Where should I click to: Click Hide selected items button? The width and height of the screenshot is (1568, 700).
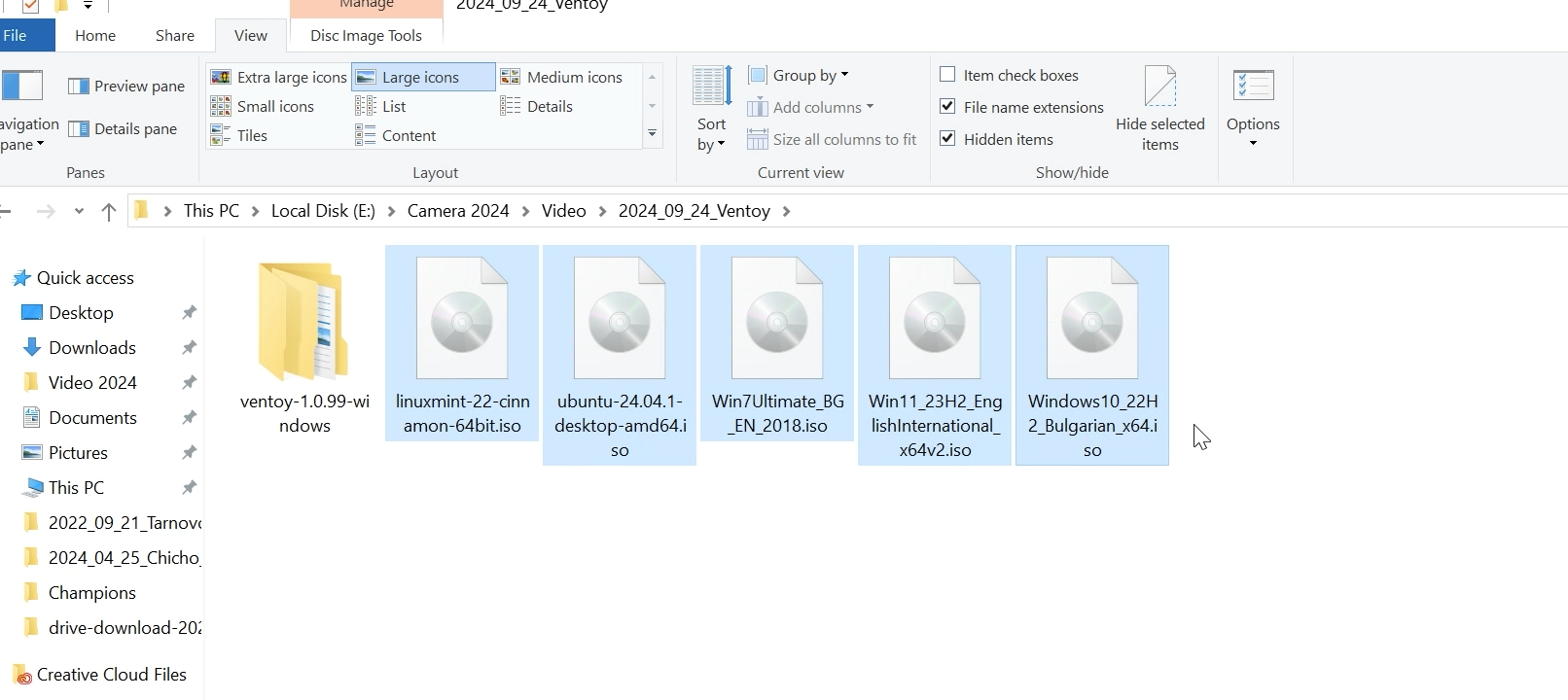[1160, 109]
